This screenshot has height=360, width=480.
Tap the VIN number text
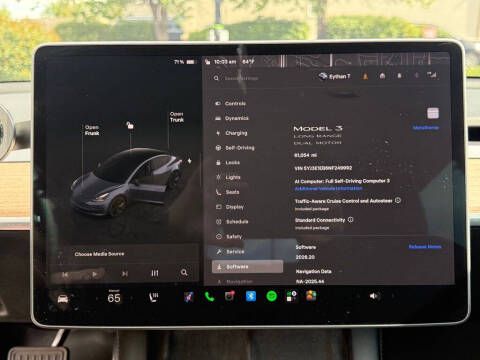323,168
